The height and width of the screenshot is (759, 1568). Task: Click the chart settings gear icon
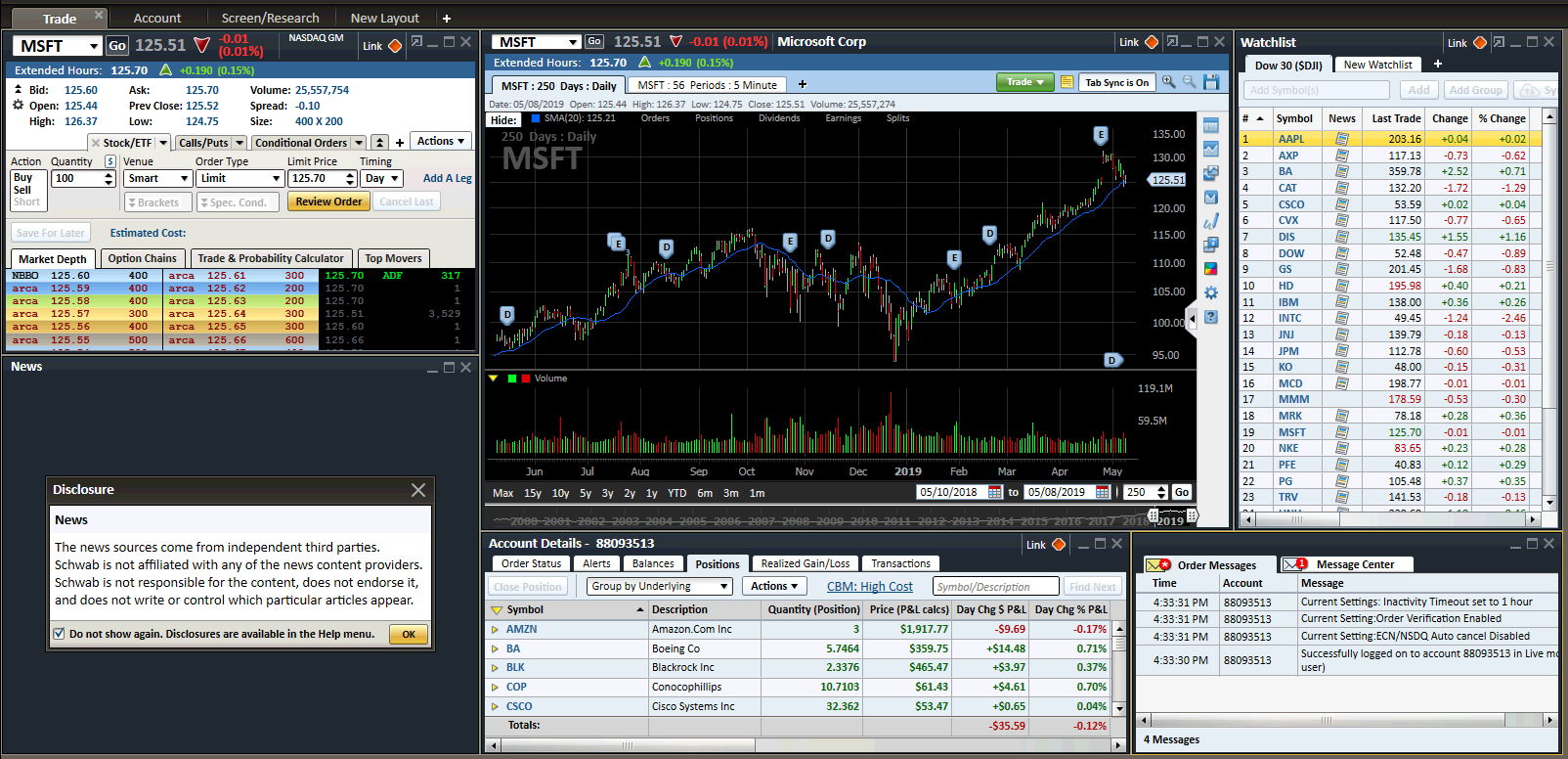pos(1211,292)
